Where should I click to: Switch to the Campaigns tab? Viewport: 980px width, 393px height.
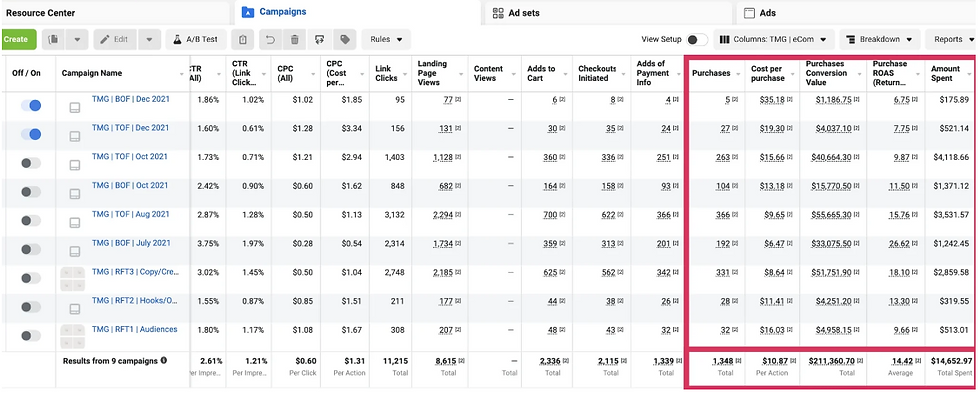pos(358,12)
